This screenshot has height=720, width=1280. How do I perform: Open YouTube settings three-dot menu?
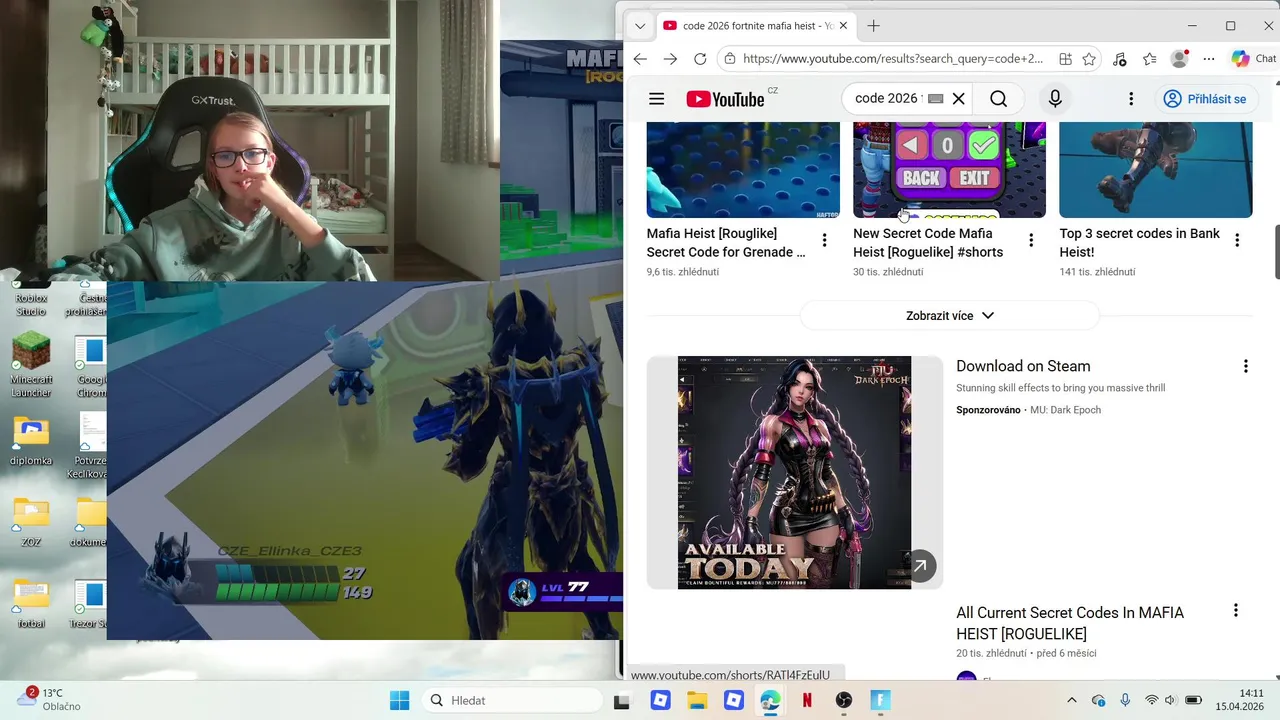click(1131, 99)
